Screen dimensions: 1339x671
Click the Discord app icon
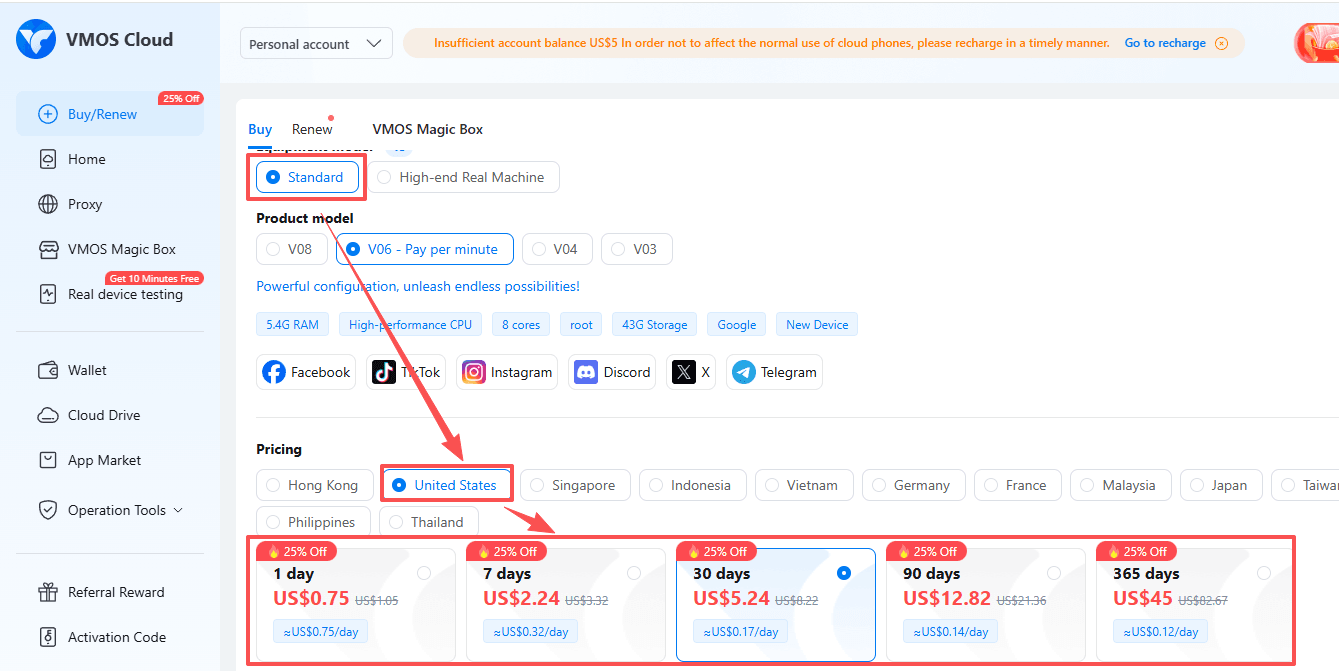coord(611,371)
